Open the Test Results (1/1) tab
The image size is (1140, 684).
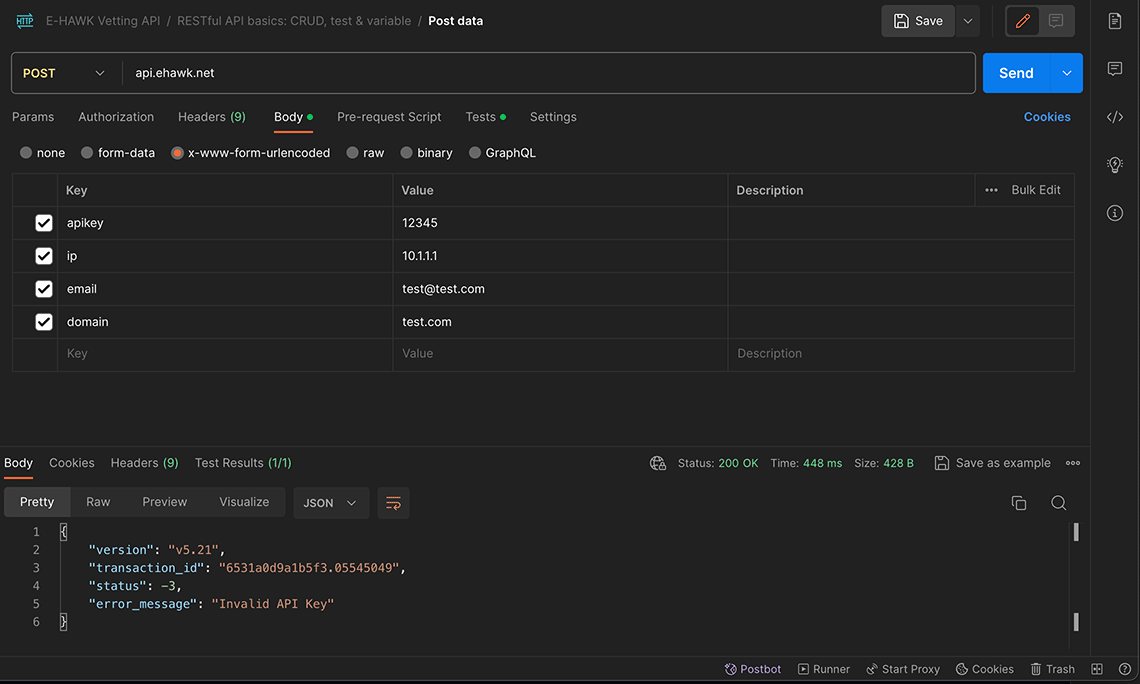(243, 463)
